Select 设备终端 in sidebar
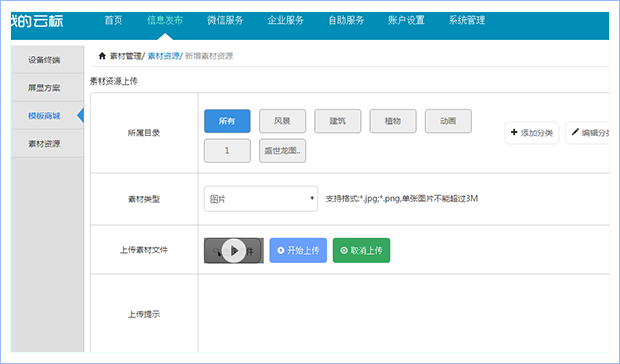The width and height of the screenshot is (620, 364). (x=47, y=60)
